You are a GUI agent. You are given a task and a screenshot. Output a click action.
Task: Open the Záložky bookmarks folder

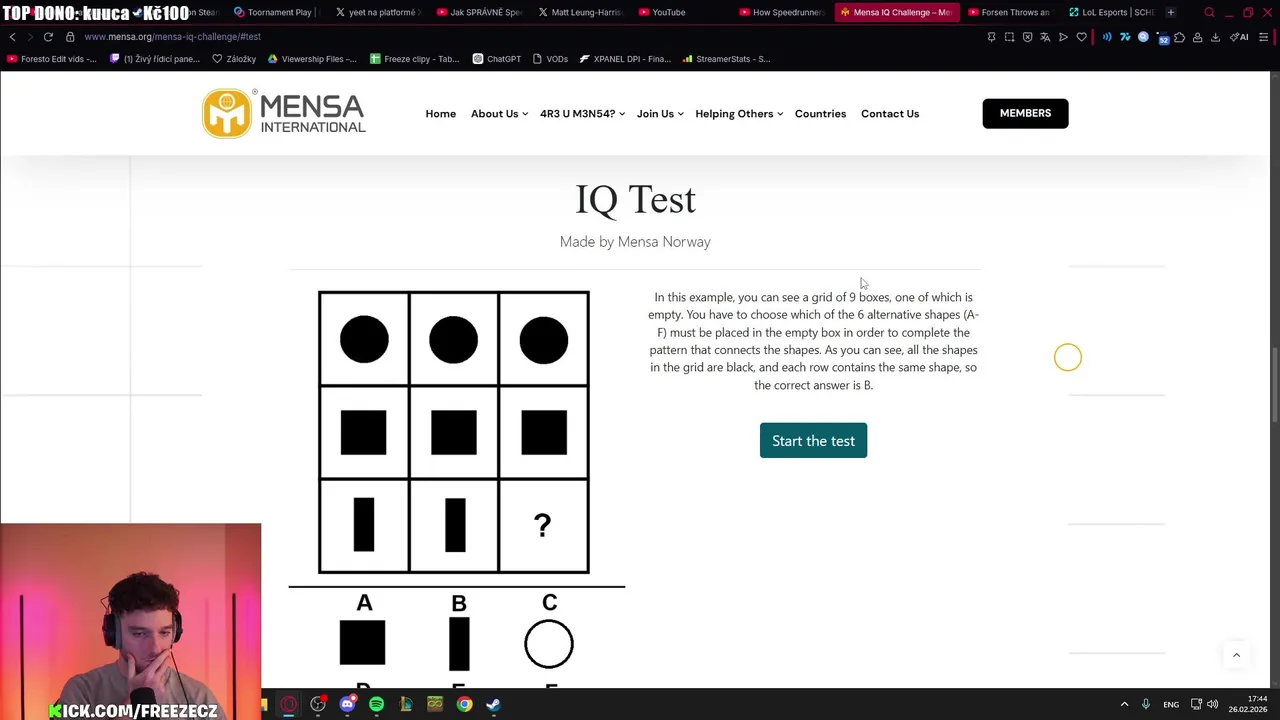tap(234, 59)
